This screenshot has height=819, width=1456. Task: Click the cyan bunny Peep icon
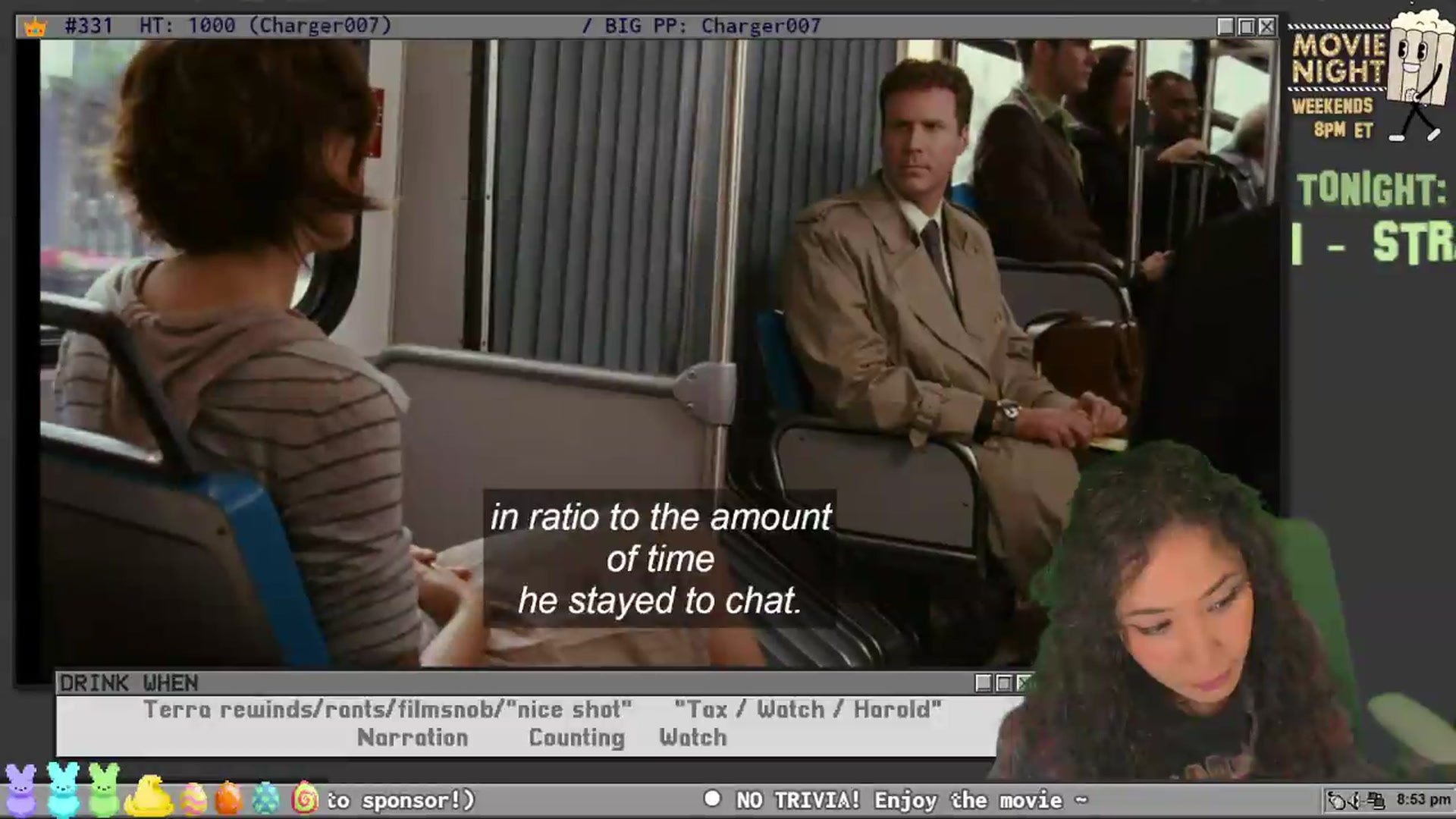click(x=63, y=789)
